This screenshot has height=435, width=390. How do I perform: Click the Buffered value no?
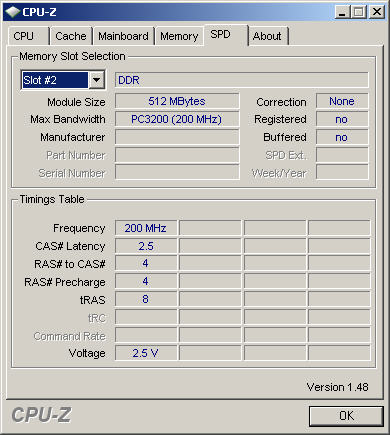[x=342, y=137]
